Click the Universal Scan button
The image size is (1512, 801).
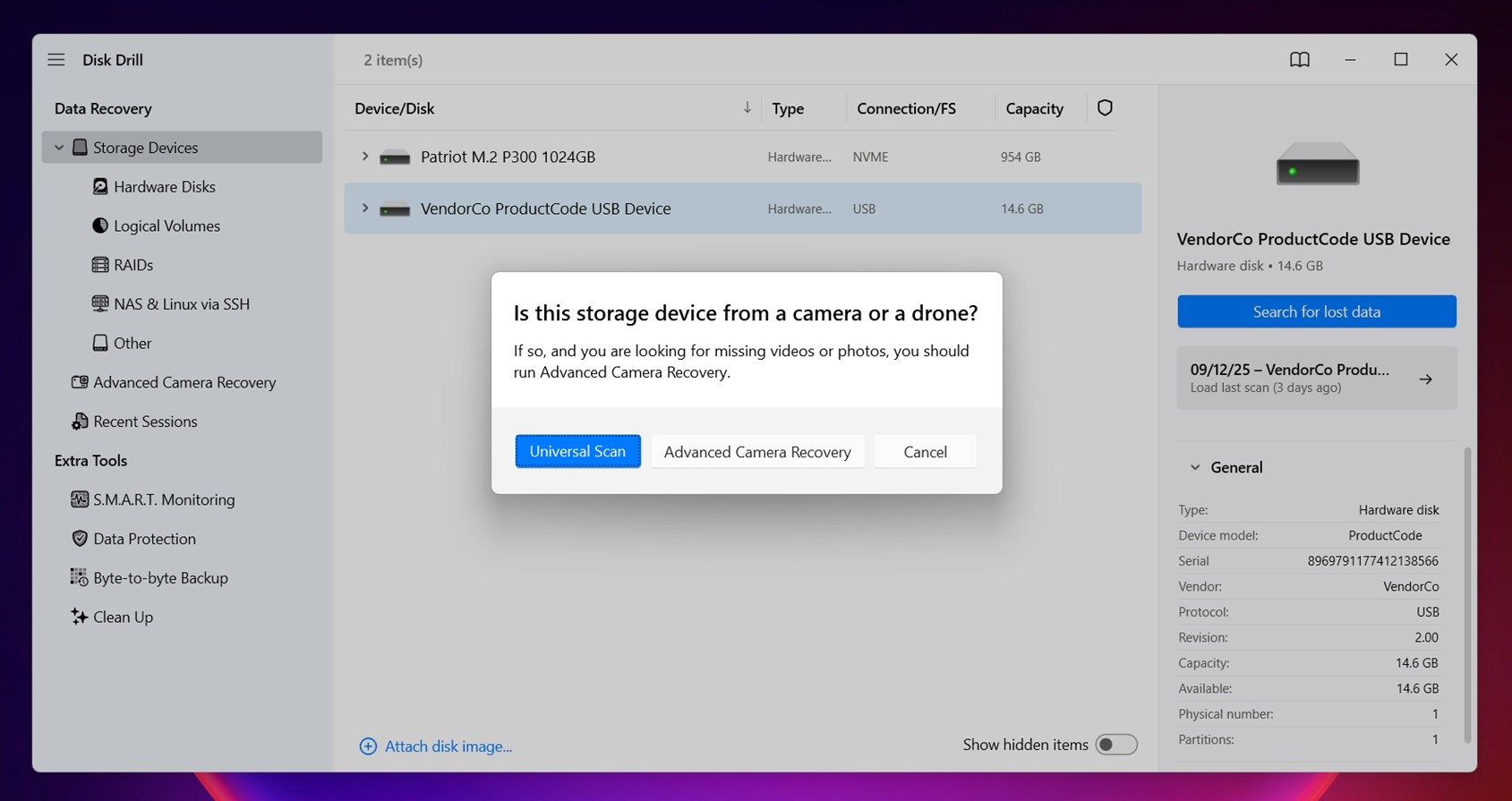[x=577, y=452]
